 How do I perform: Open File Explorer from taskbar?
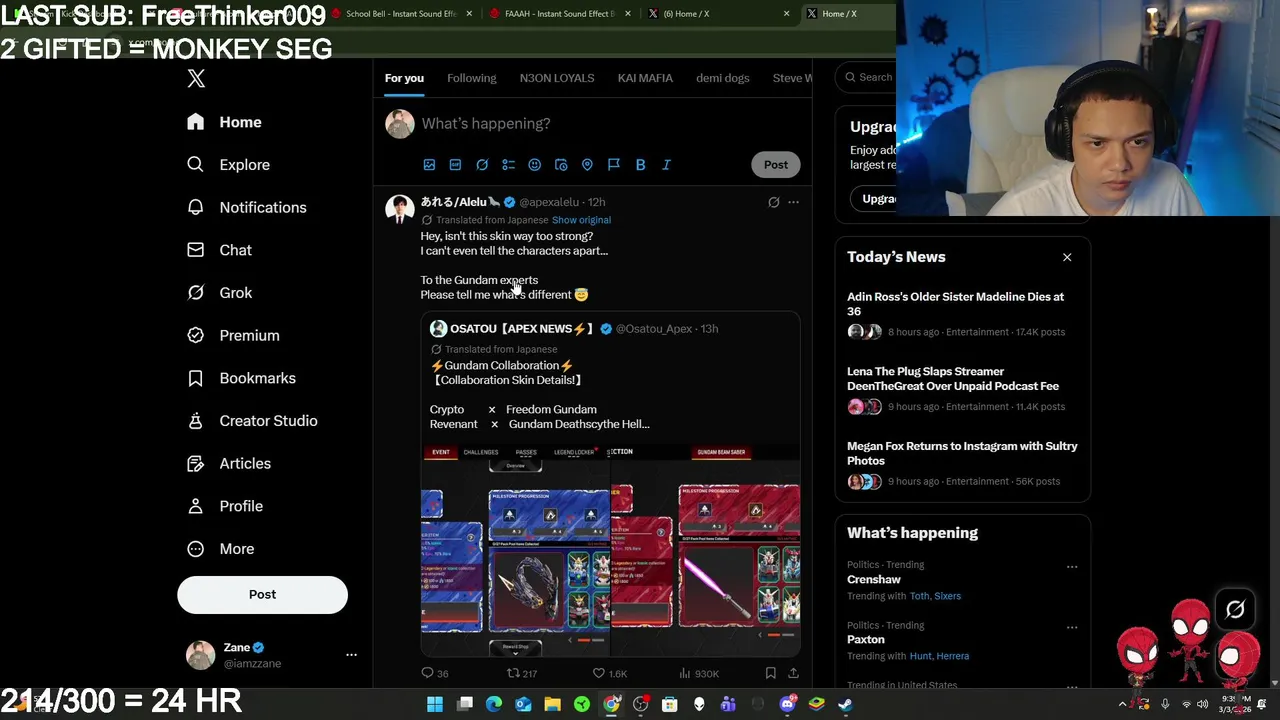[x=552, y=705]
